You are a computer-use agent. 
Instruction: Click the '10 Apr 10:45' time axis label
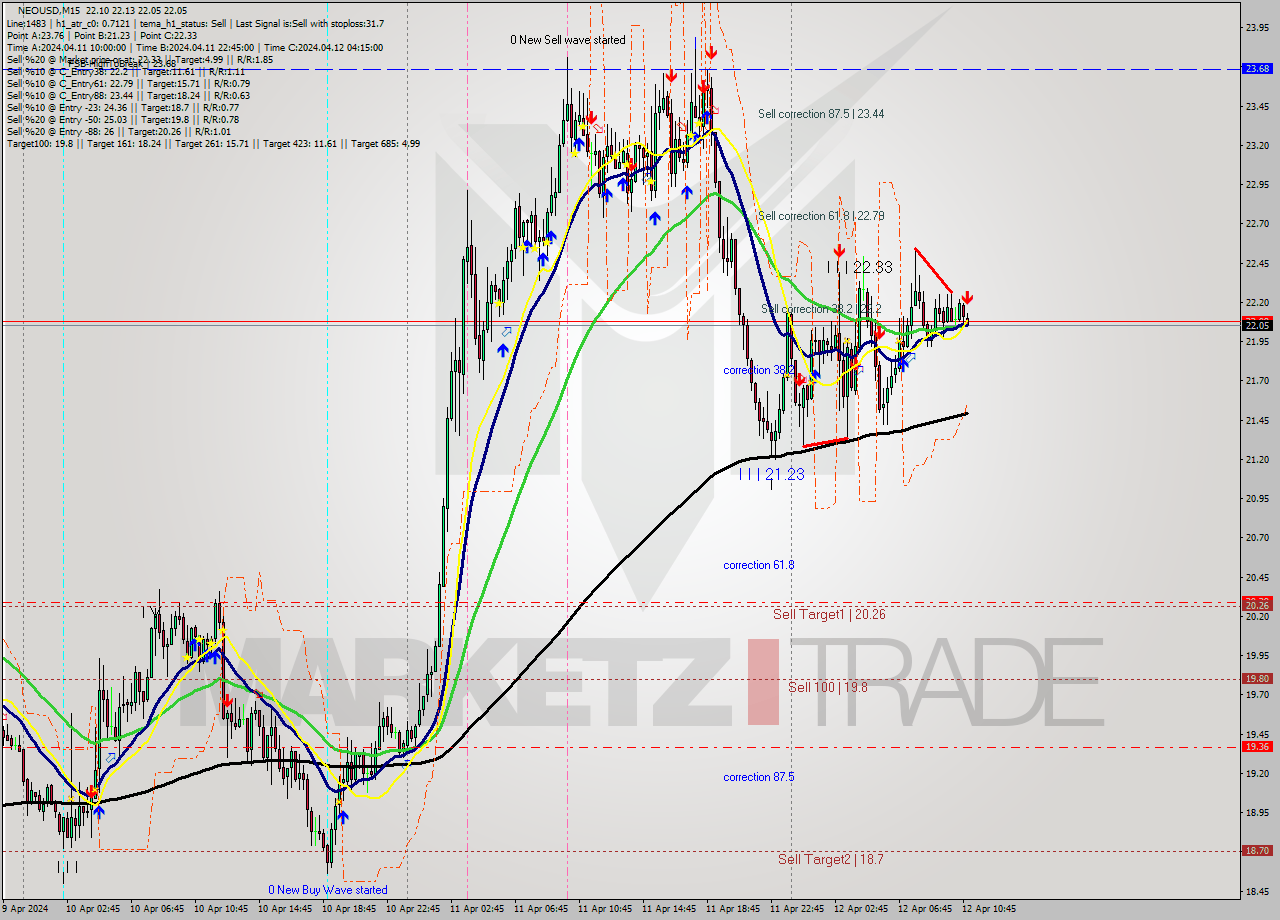pos(220,909)
